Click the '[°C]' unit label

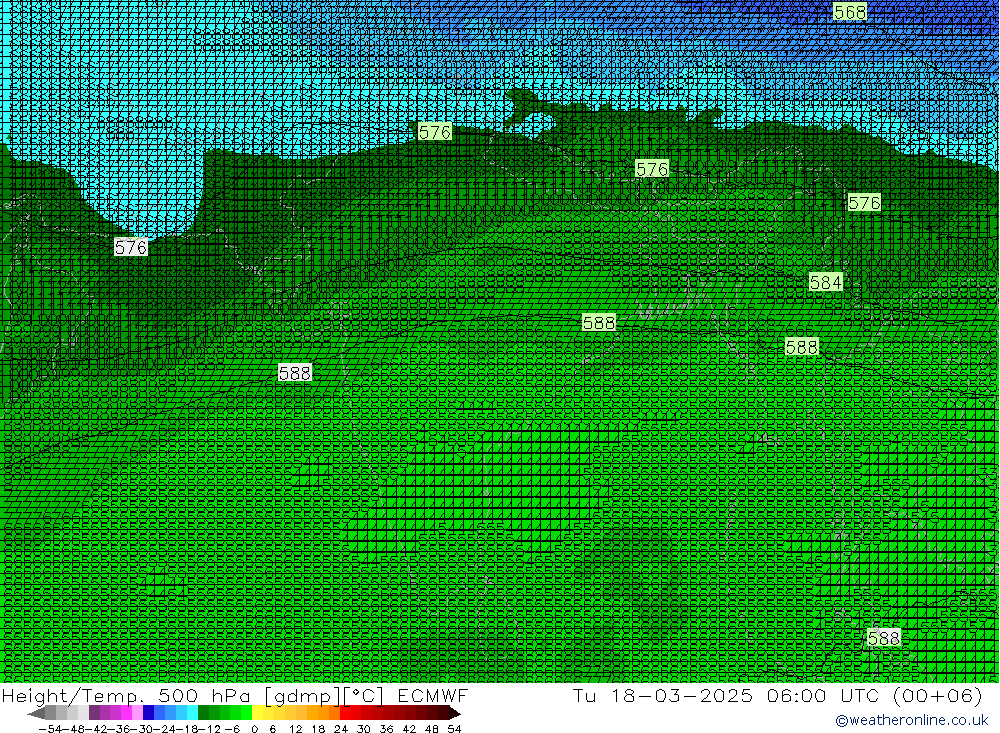[x=364, y=695]
